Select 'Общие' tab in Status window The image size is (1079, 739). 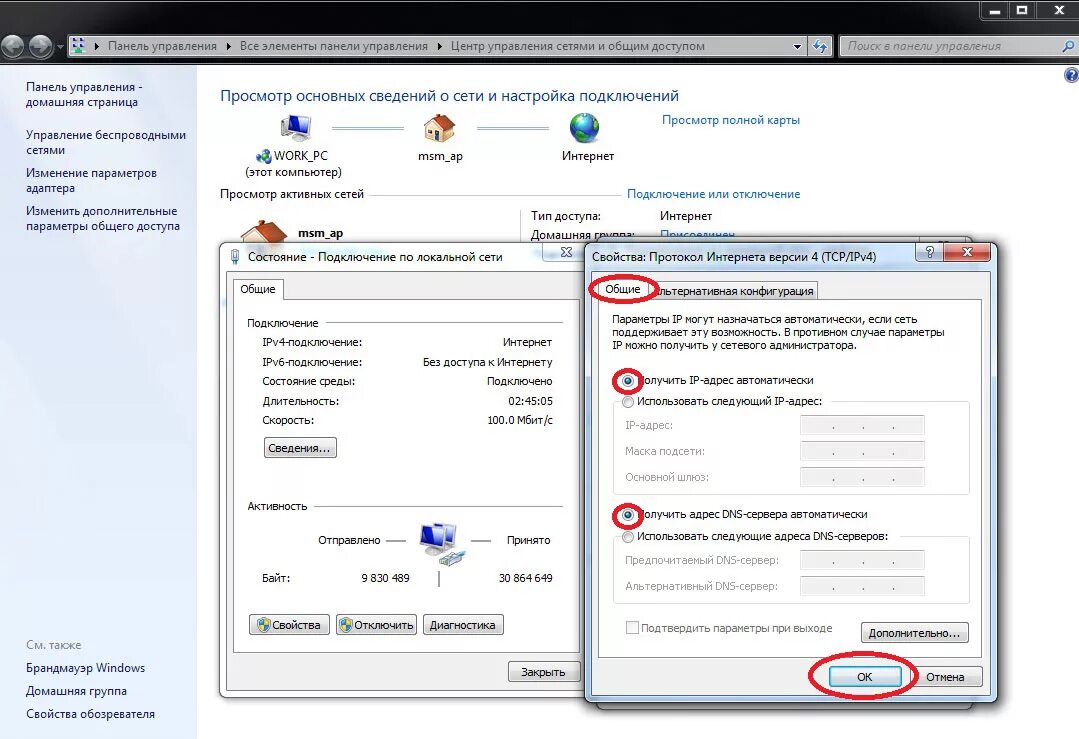point(258,289)
